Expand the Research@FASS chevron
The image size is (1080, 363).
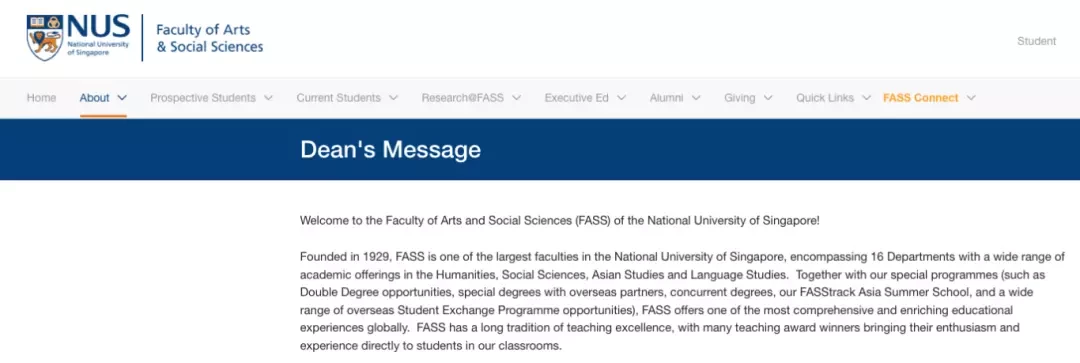516,98
